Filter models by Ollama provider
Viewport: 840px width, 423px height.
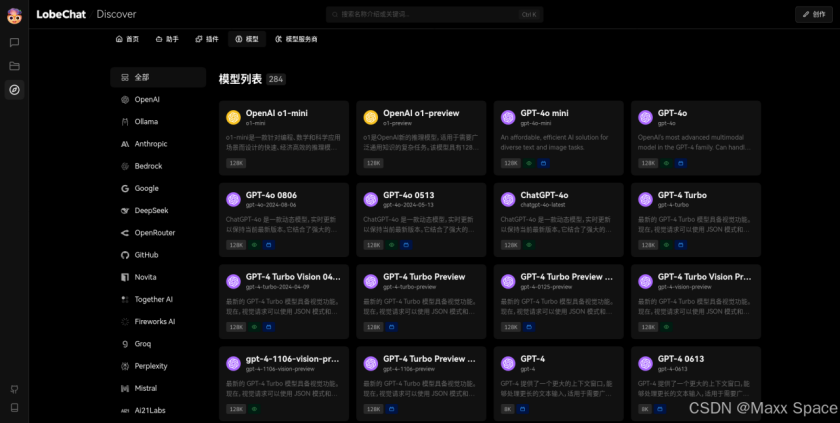click(158, 122)
